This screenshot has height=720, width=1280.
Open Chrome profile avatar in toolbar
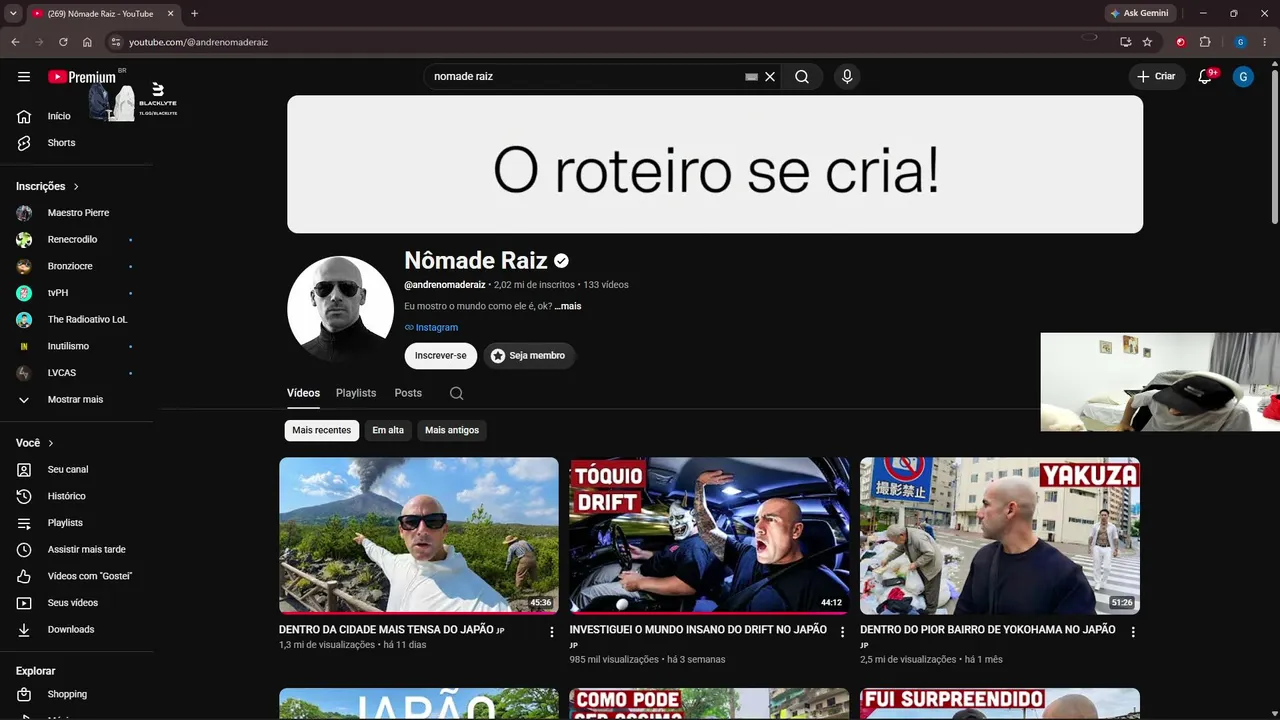[1241, 42]
